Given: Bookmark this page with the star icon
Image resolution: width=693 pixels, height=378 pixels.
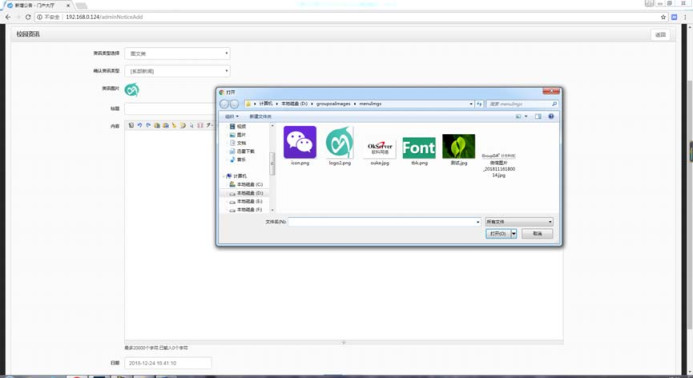Looking at the screenshot, I should [x=663, y=17].
